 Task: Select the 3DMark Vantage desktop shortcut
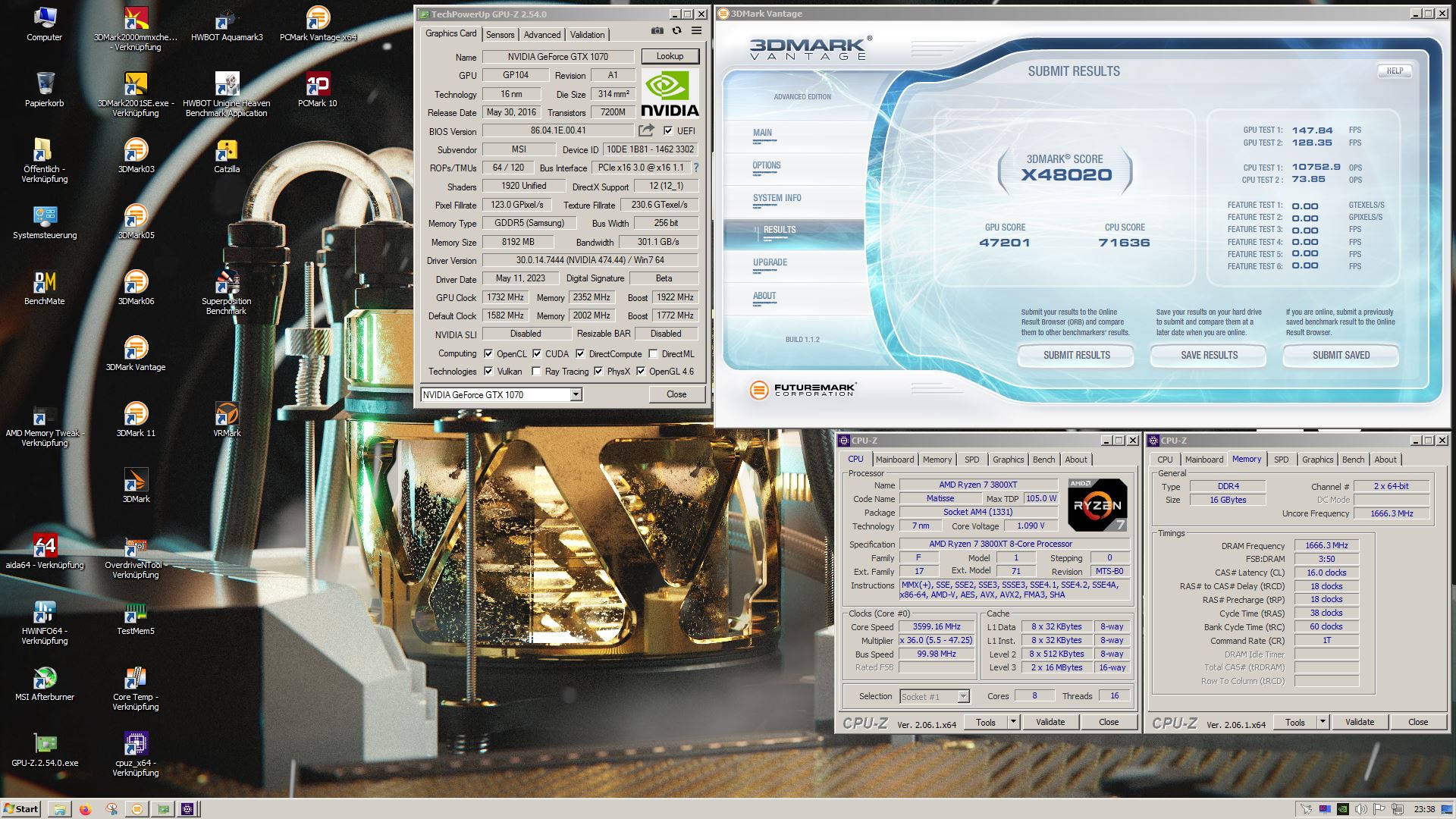(x=136, y=353)
